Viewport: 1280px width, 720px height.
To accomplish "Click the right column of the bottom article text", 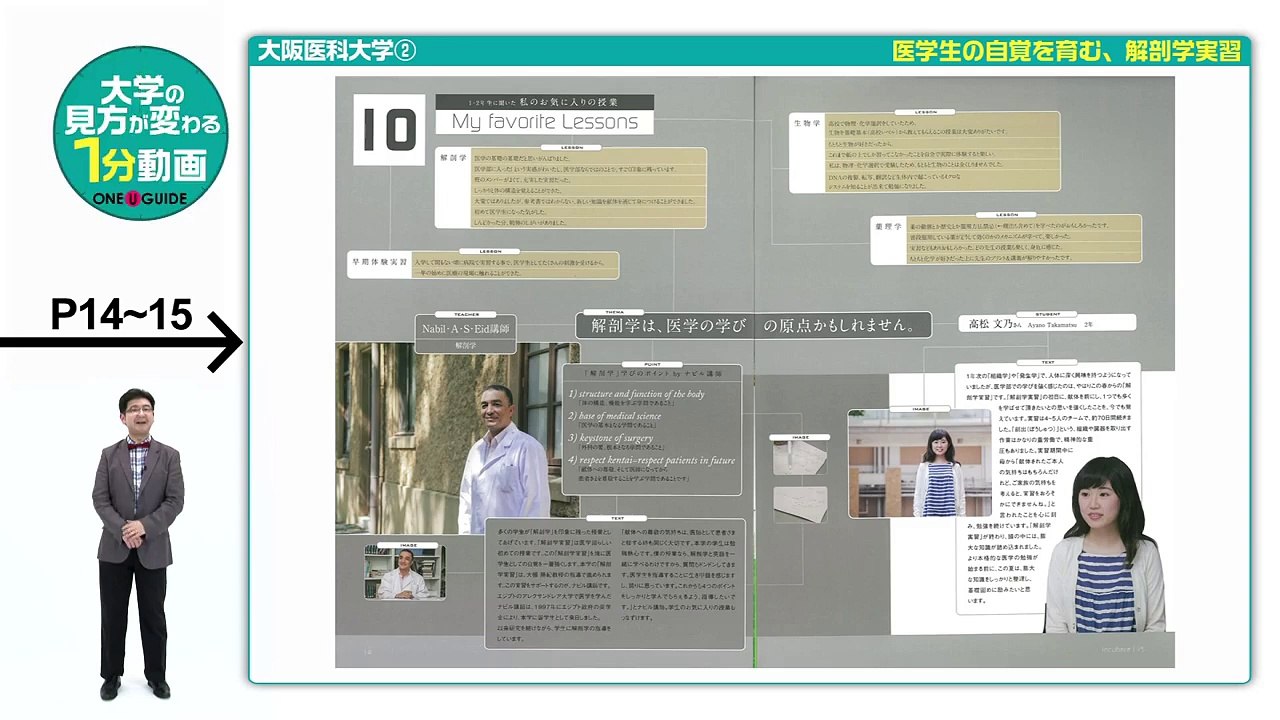I will click(x=679, y=573).
